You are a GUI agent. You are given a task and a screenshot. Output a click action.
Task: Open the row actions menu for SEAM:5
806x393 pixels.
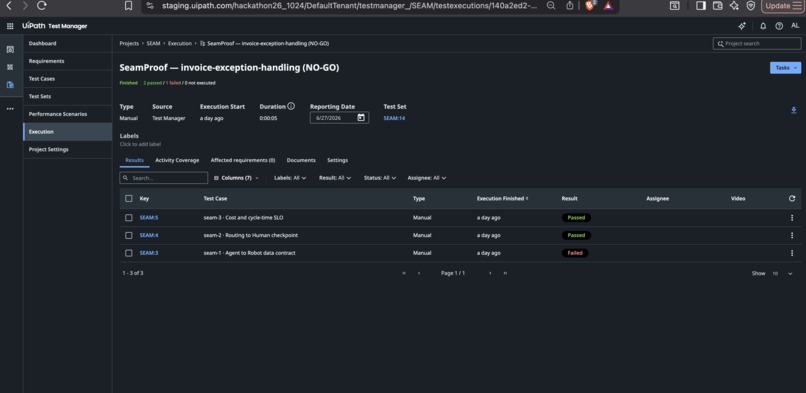(x=792, y=218)
